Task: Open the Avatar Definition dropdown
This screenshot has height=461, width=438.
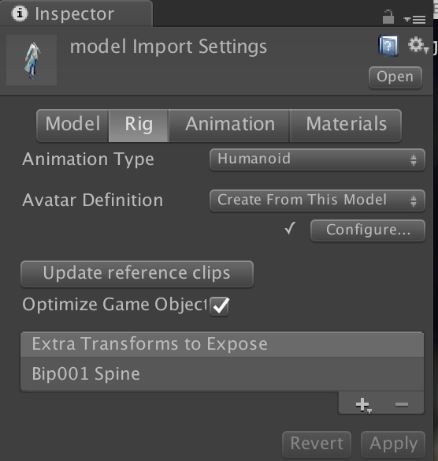Action: tap(317, 201)
